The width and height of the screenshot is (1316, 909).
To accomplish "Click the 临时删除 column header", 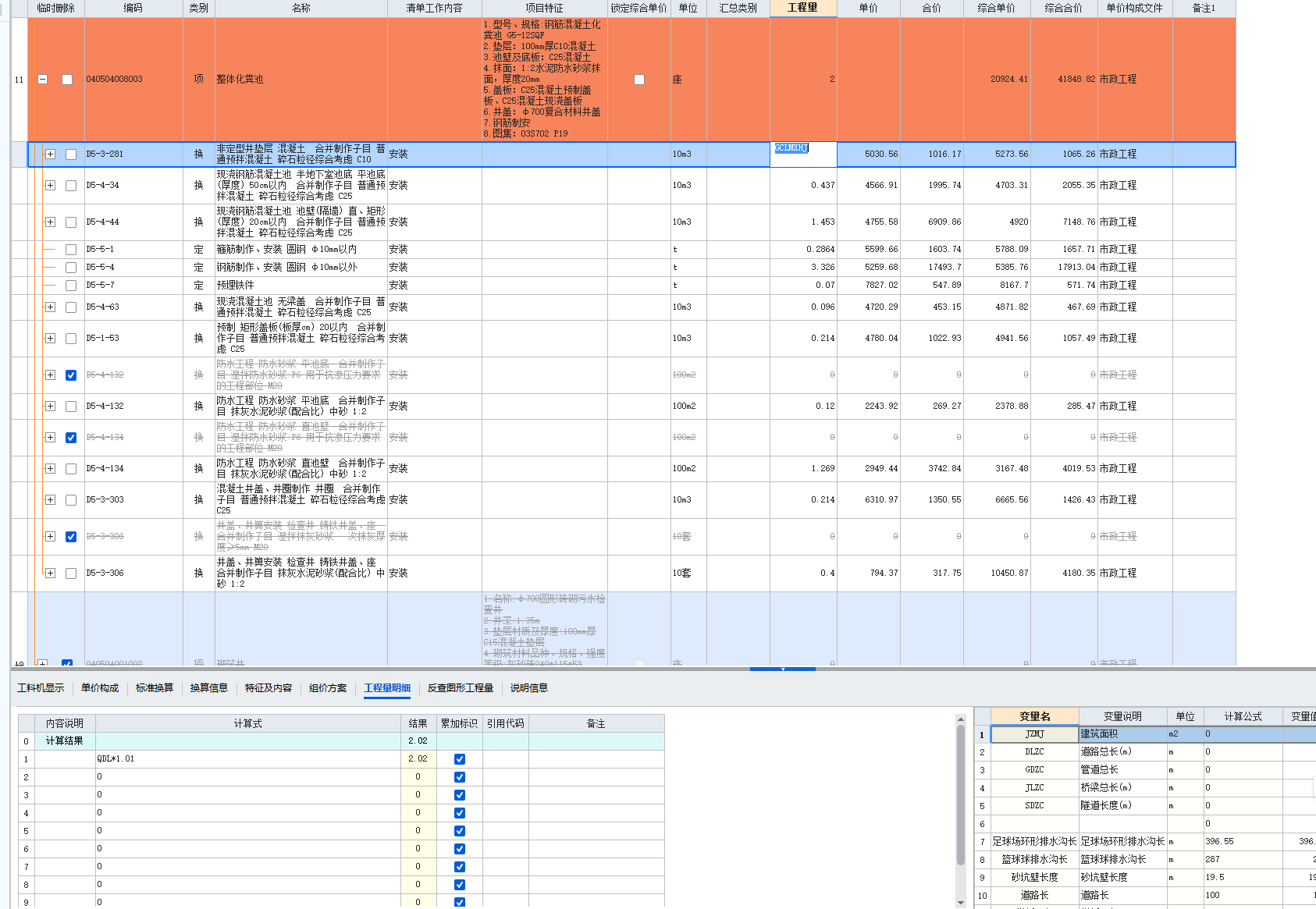I will point(56,8).
